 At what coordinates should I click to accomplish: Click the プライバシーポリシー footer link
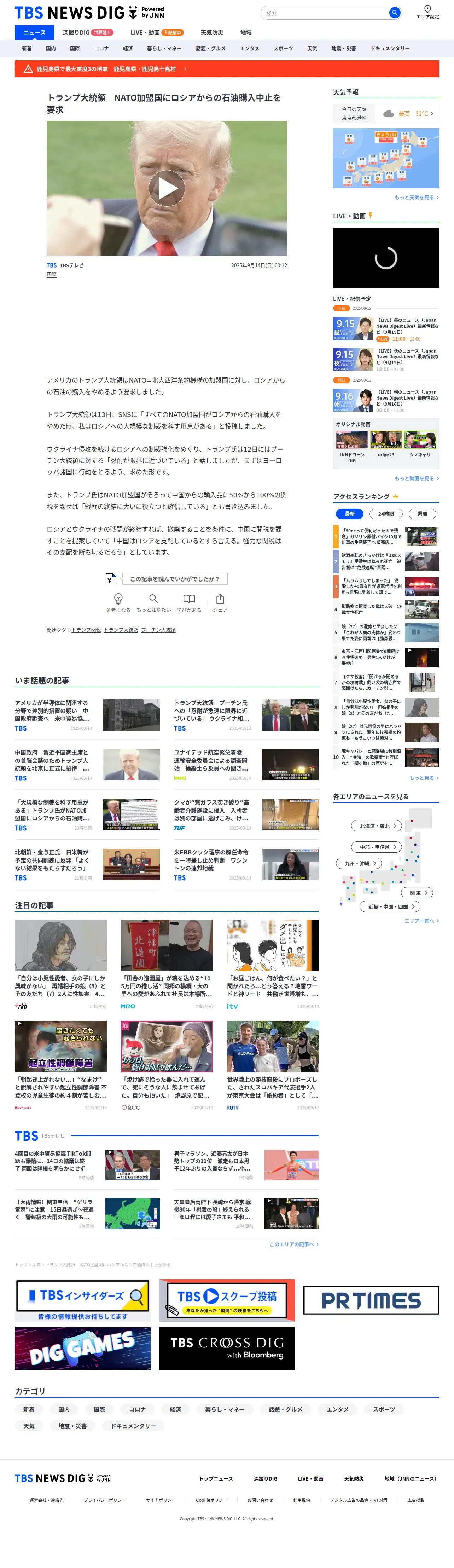point(105,1500)
